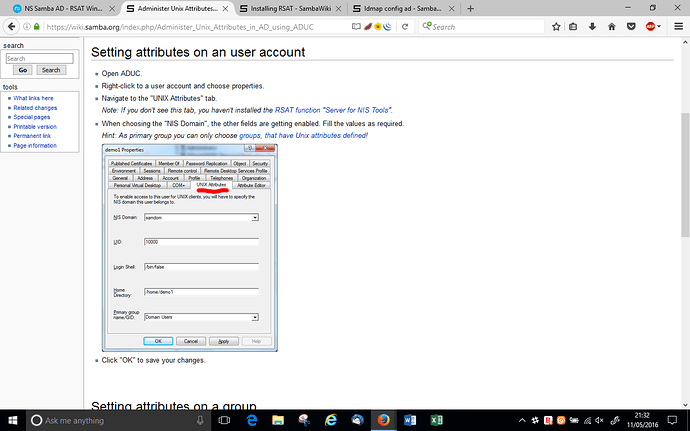Open the Related changes link
The height and width of the screenshot is (431, 690).
35,108
